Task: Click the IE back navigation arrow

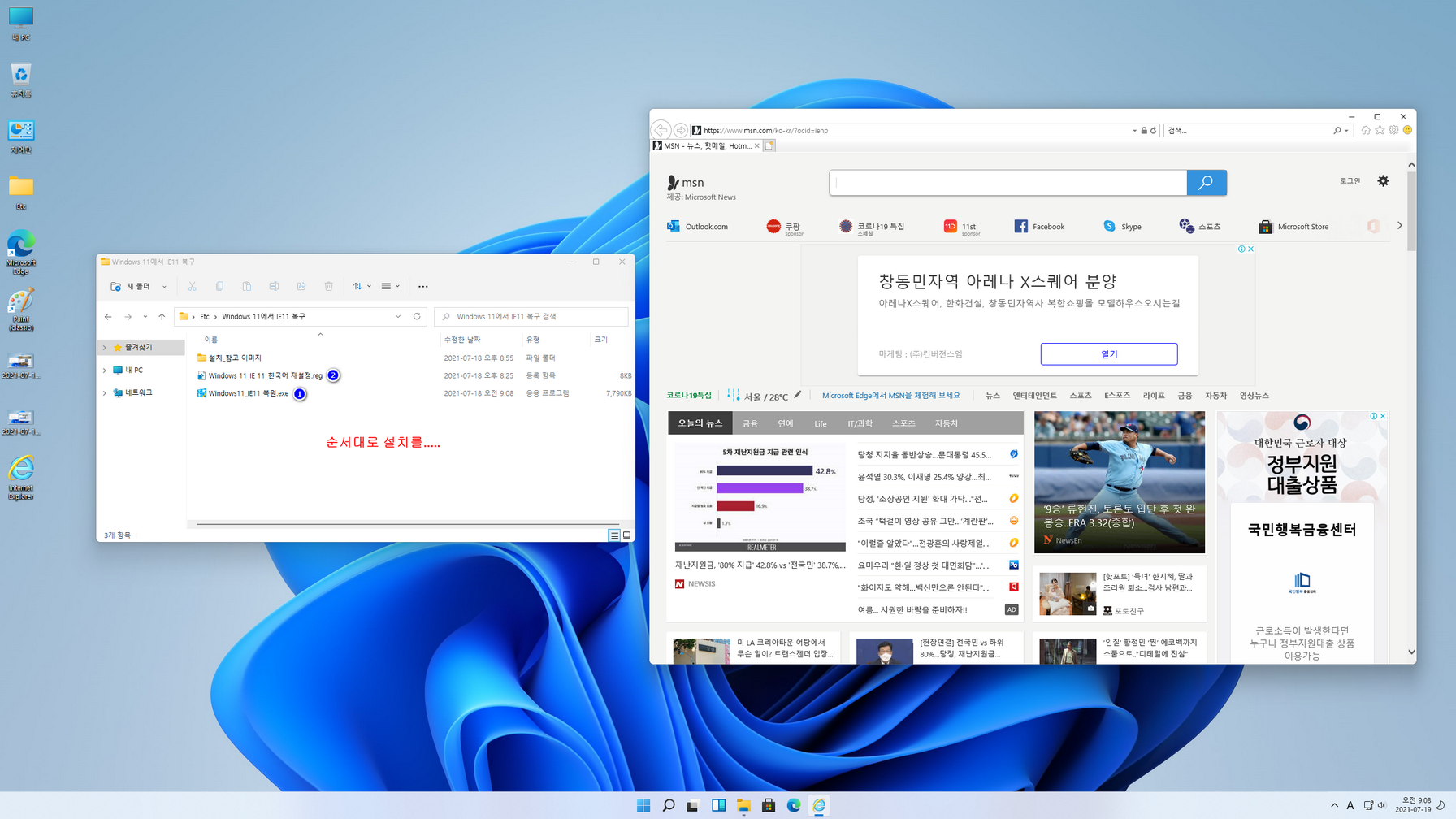Action: (661, 130)
